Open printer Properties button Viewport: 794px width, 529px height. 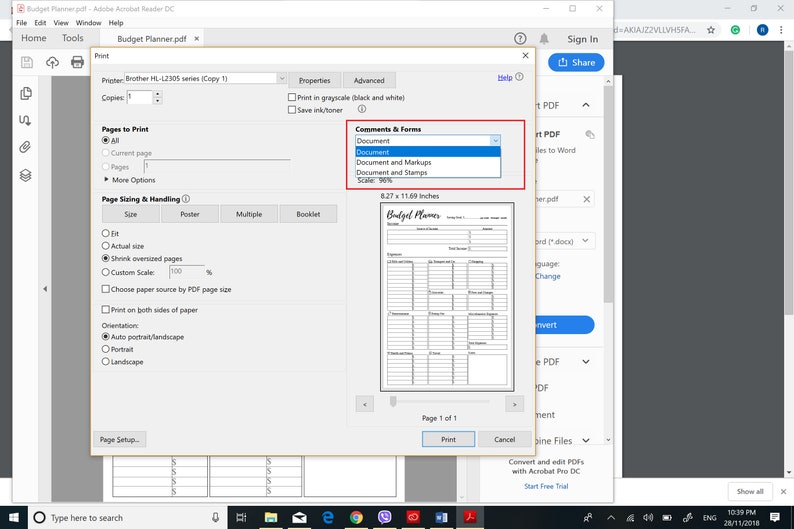314,80
